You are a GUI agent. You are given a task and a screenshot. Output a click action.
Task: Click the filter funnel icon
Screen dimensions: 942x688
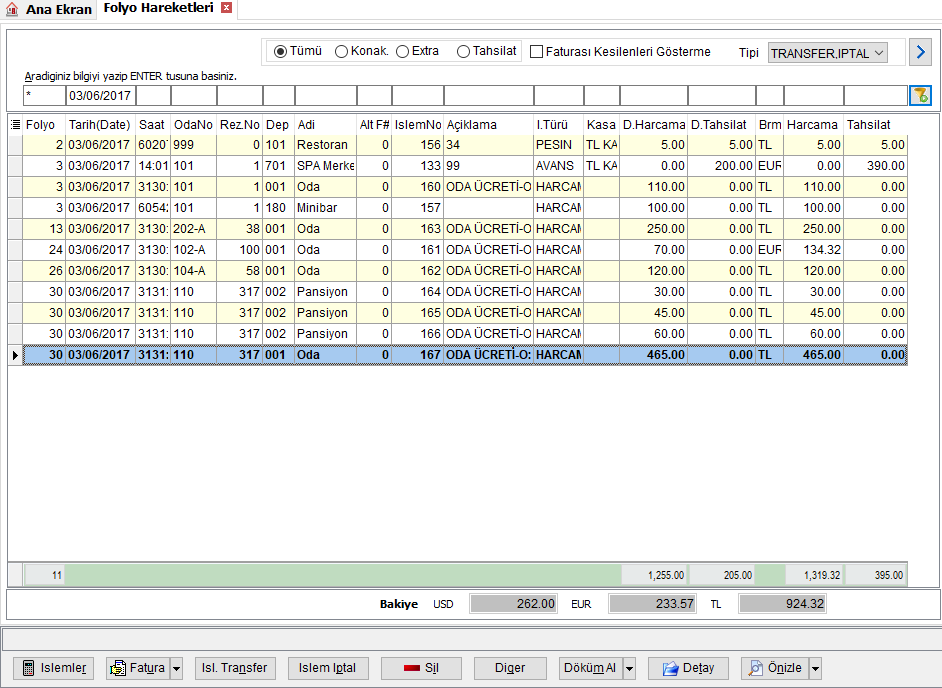(x=920, y=96)
